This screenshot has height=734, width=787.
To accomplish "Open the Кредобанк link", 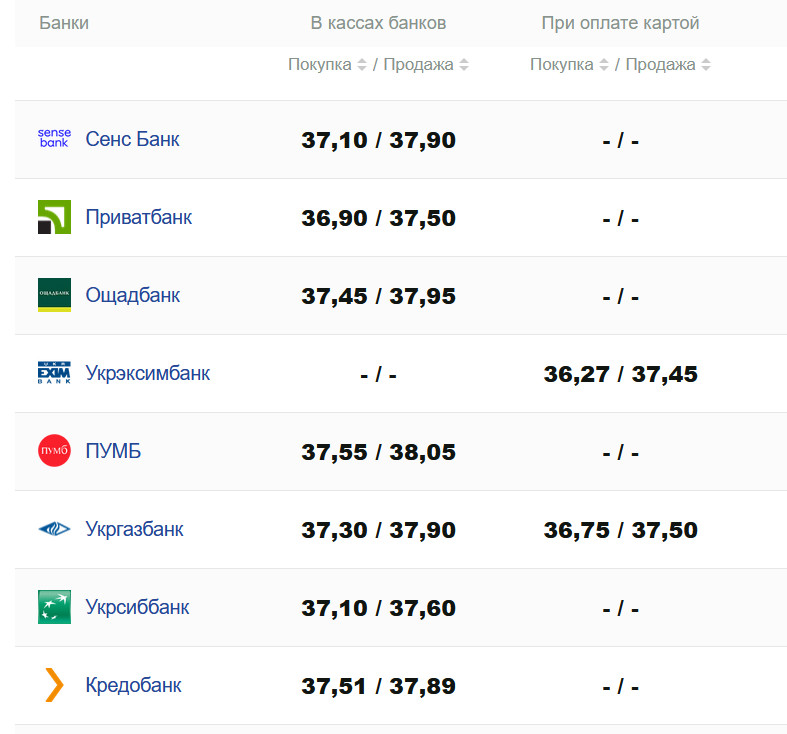I will click(134, 685).
